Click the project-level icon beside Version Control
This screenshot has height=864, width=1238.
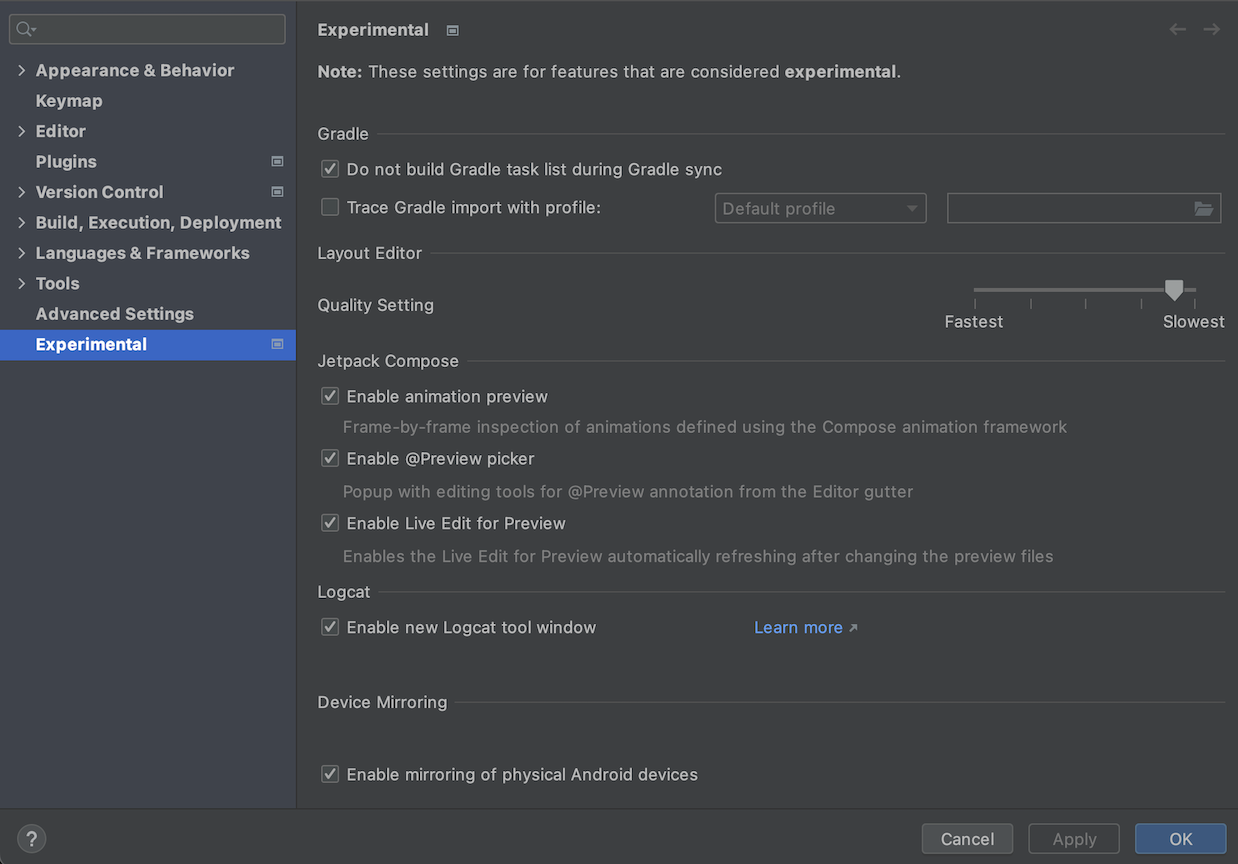tap(277, 192)
